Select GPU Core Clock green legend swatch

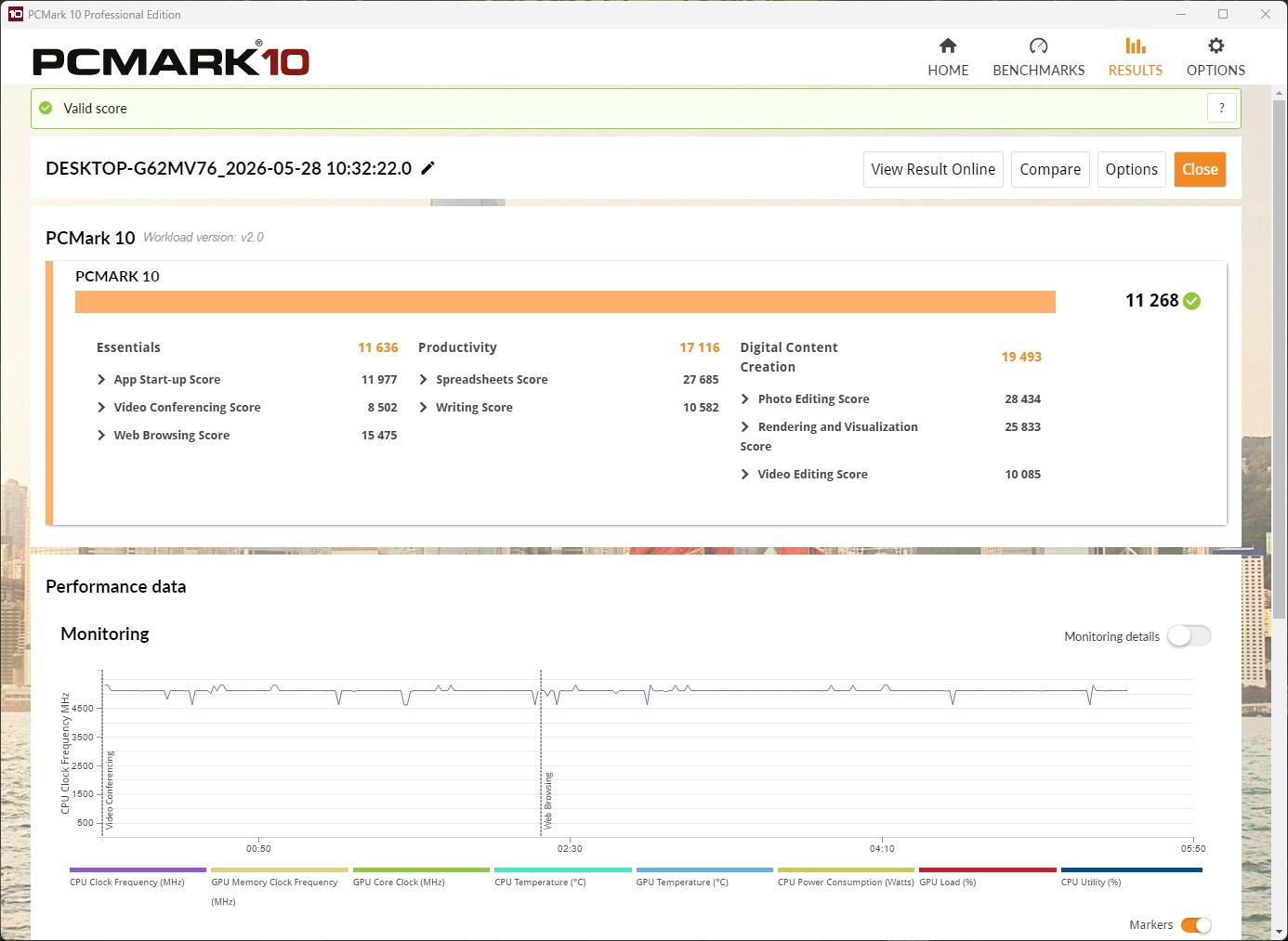click(421, 870)
